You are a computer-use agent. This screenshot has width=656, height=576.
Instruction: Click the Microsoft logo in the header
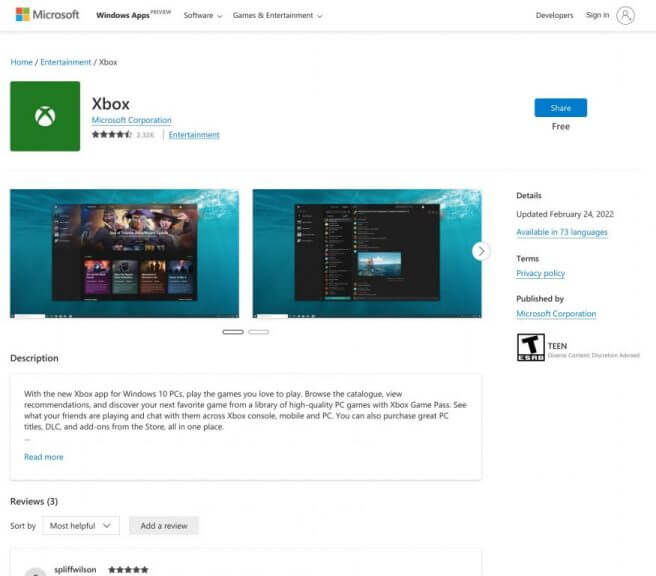coord(47,15)
